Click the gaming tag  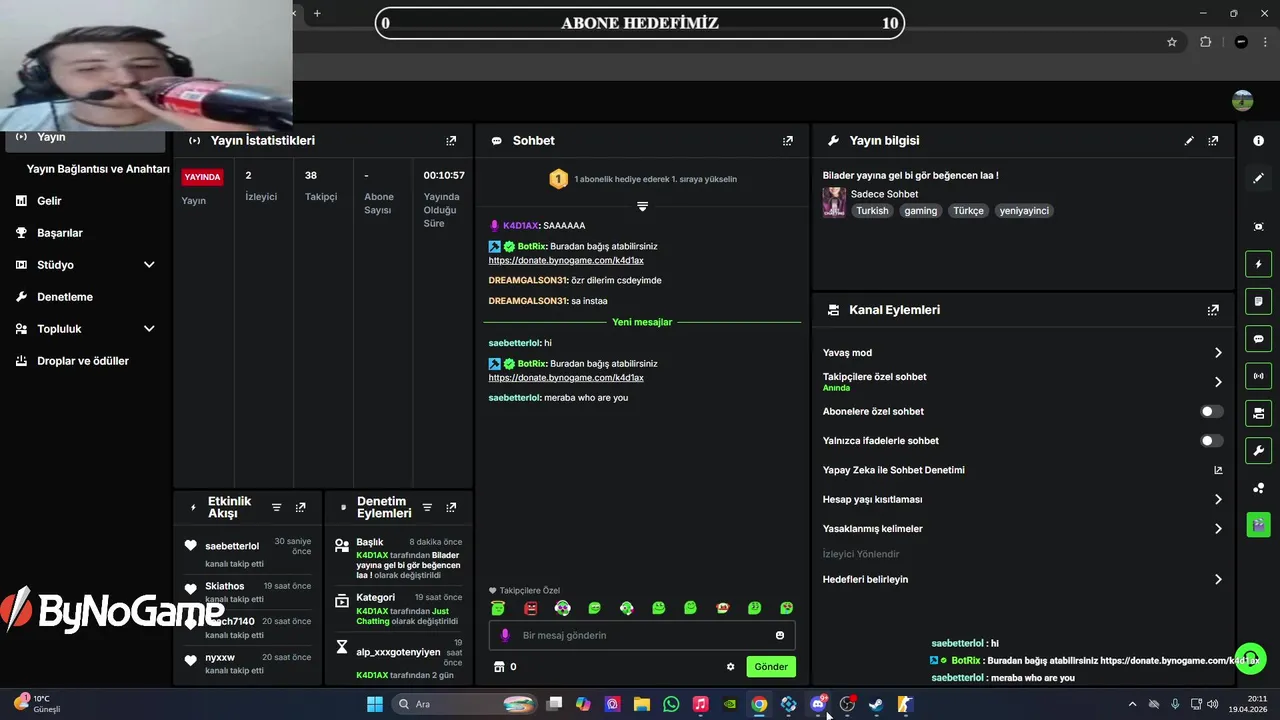tap(921, 211)
